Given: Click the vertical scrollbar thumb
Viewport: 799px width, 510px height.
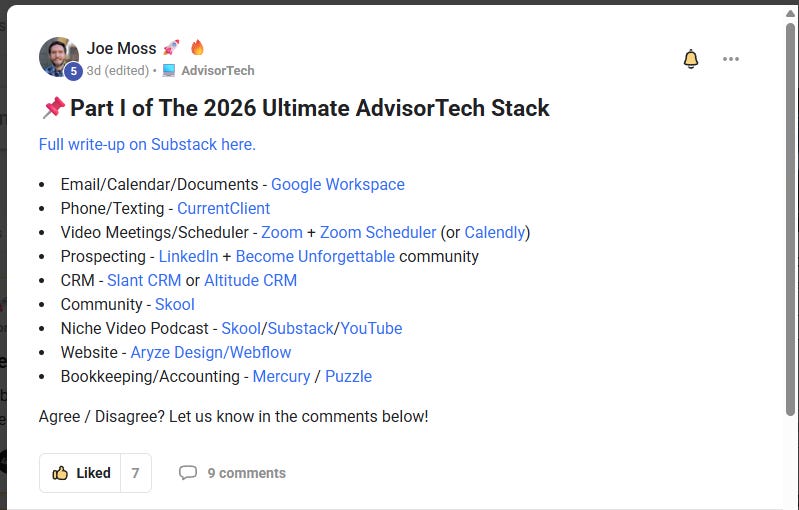Looking at the screenshot, I should coord(790,219).
